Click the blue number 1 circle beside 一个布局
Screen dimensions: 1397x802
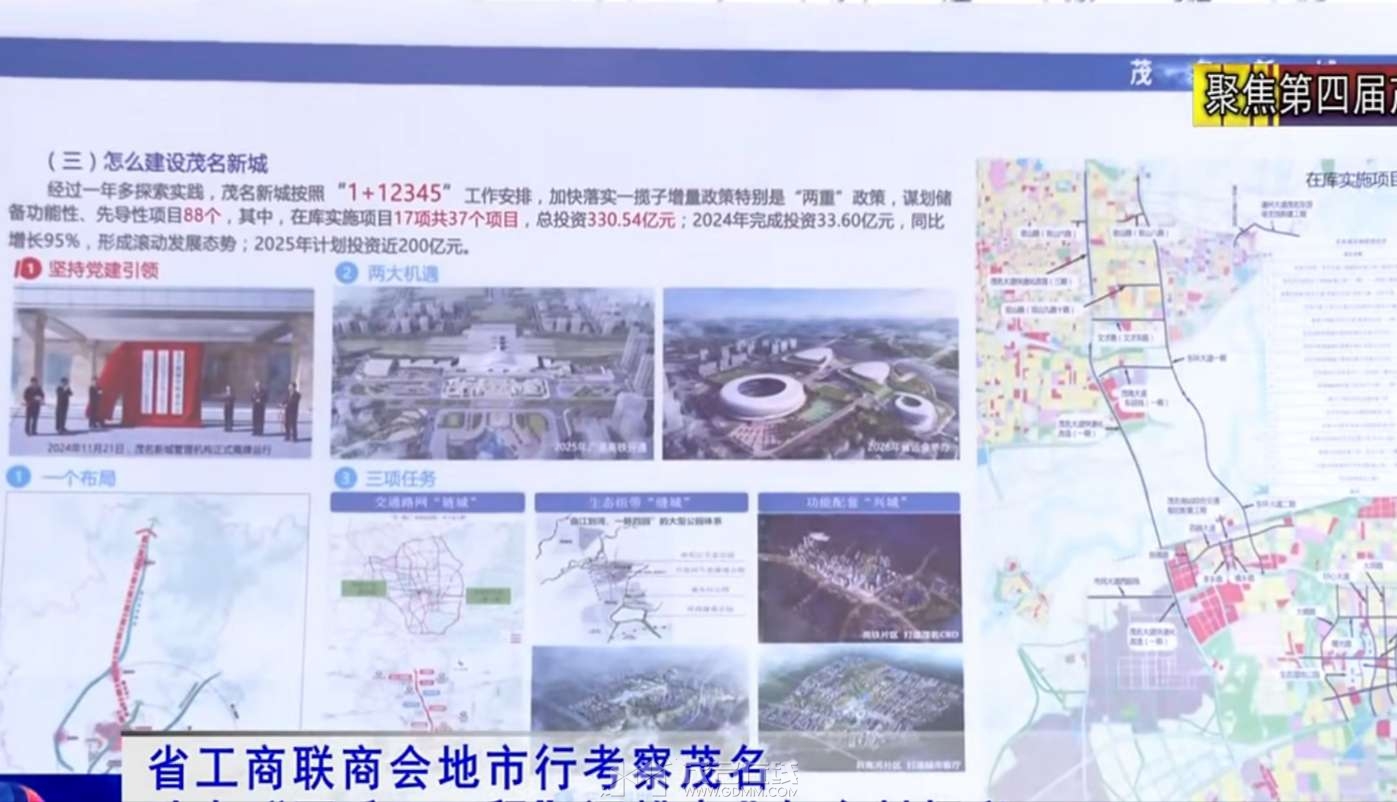18,478
